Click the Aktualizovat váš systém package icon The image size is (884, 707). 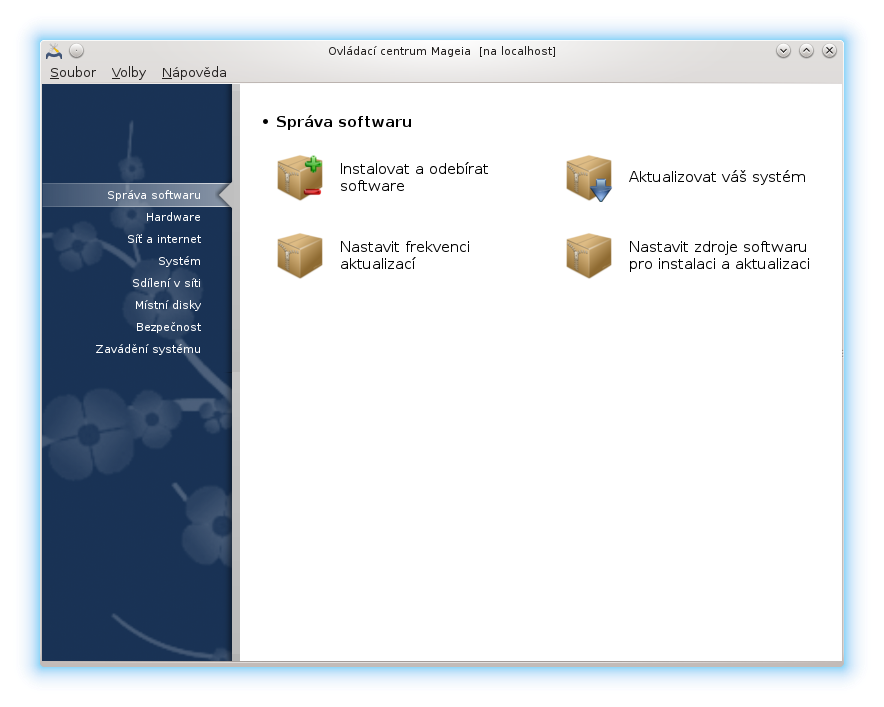(589, 178)
